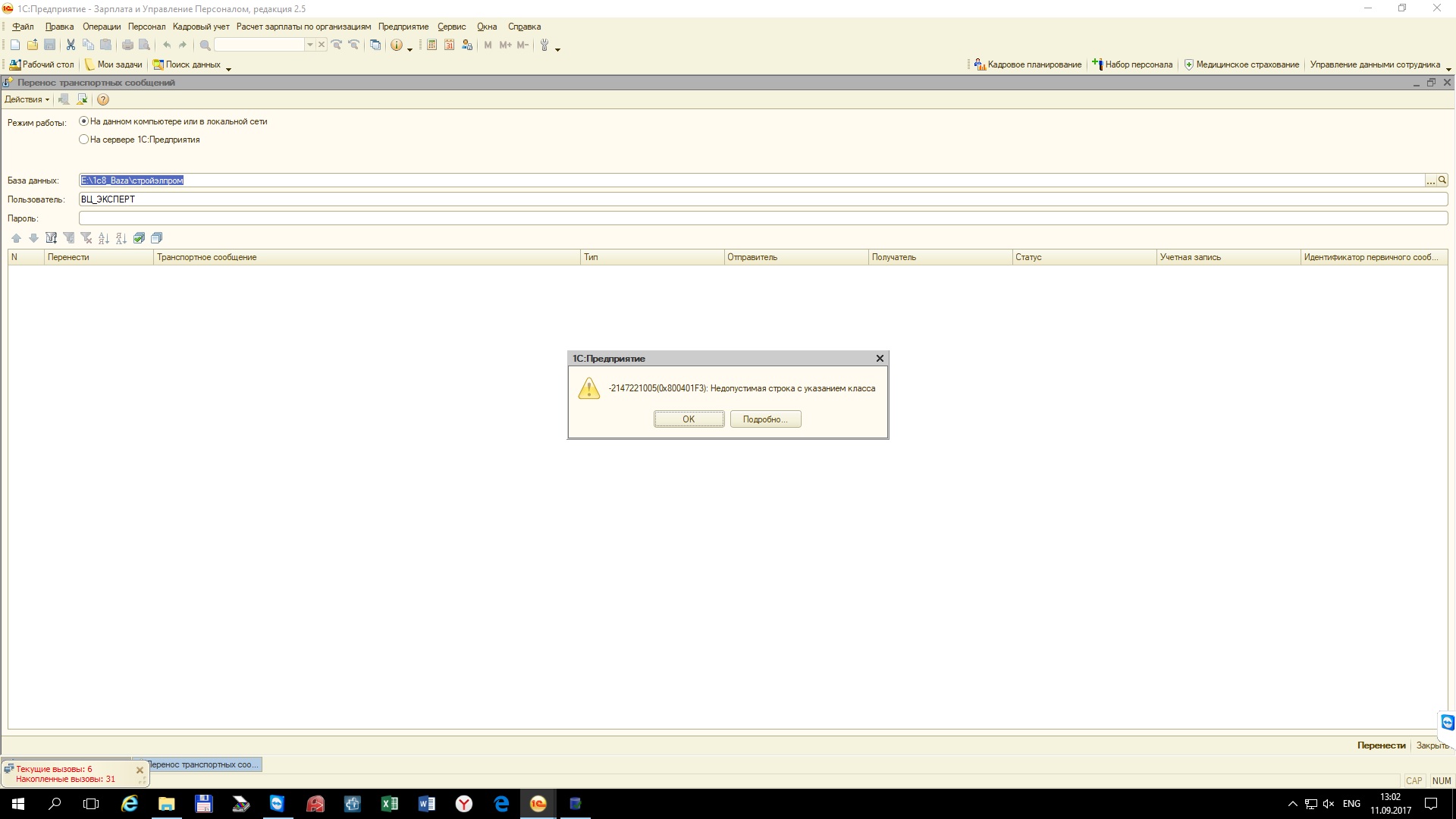Expand dropdown arrow next to wrench icon

point(558,49)
